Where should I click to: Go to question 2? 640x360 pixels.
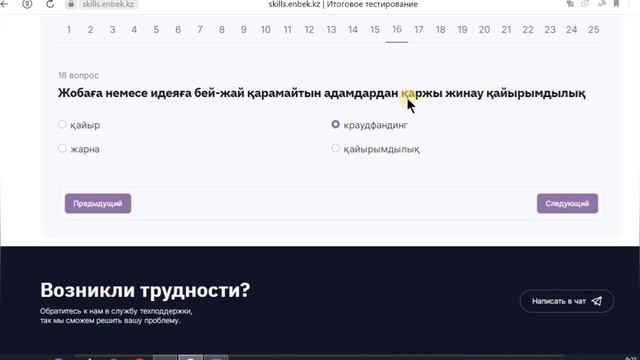(x=91, y=29)
